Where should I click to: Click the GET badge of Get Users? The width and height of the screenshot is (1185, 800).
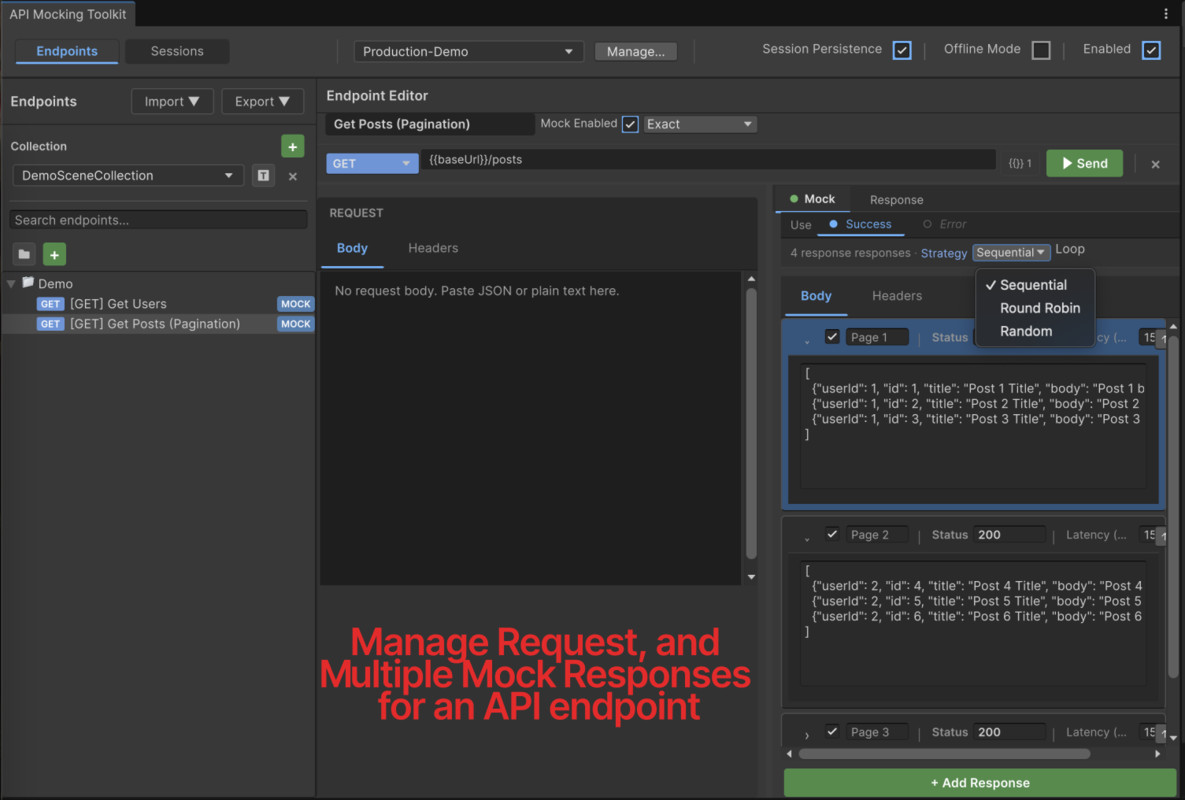50,304
